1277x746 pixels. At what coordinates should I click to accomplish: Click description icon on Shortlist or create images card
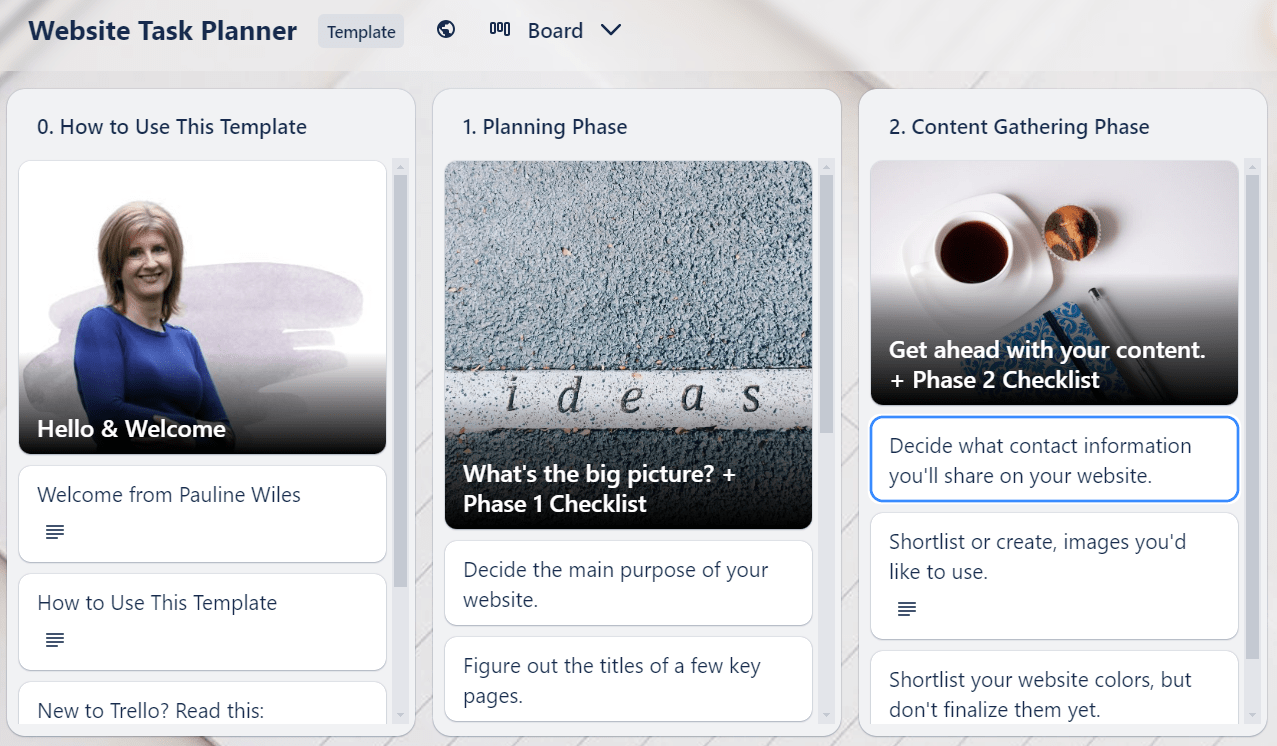[907, 608]
